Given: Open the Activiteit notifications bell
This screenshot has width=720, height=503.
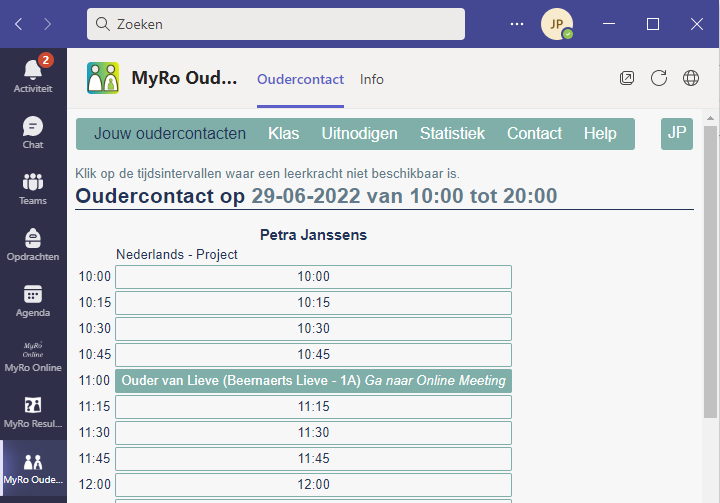Looking at the screenshot, I should [x=33, y=76].
